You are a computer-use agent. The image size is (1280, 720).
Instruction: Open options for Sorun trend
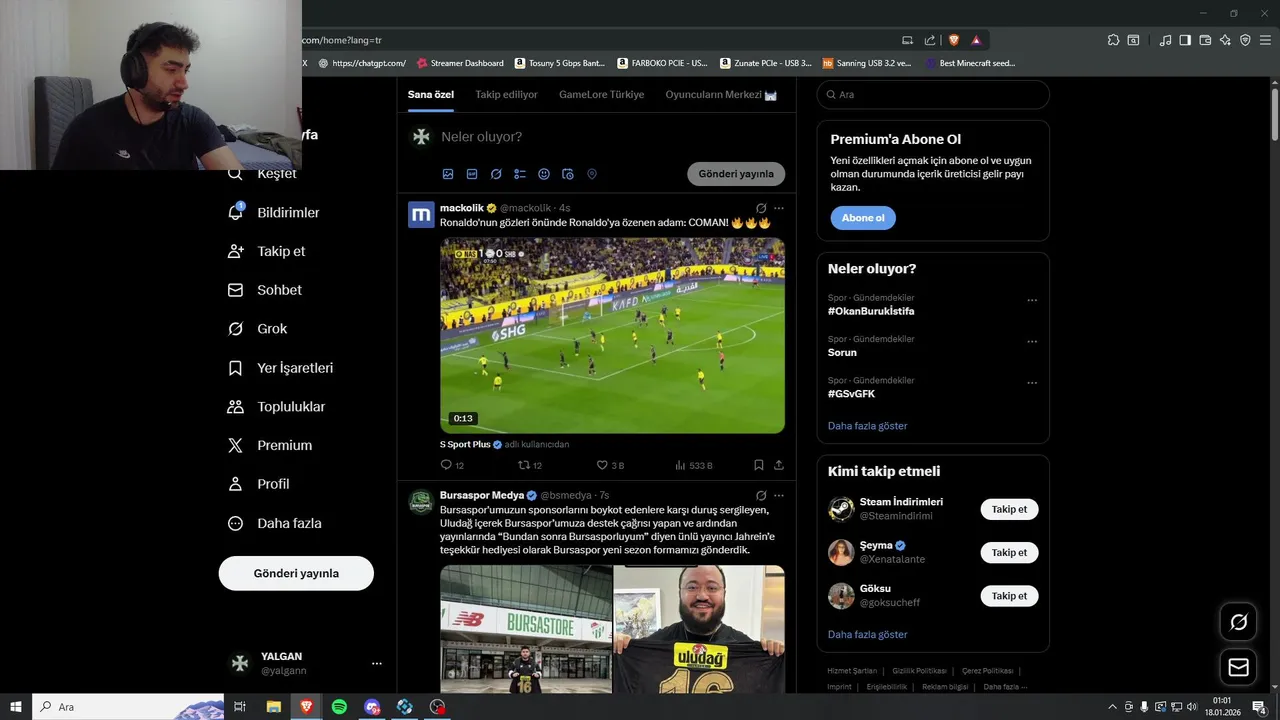[1032, 341]
